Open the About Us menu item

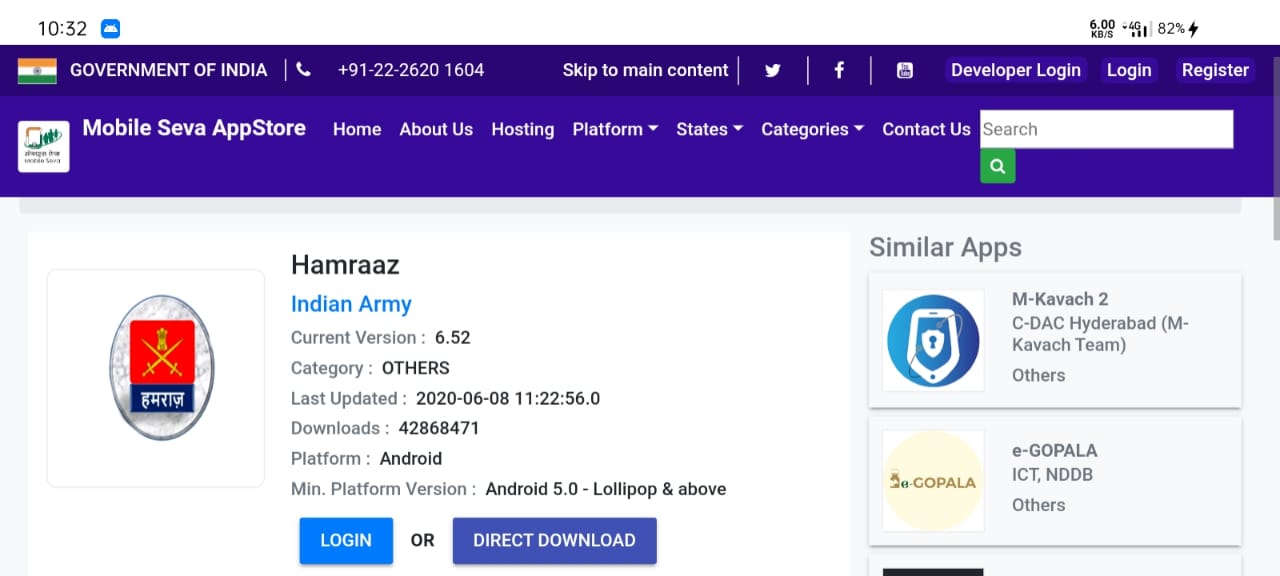click(436, 129)
